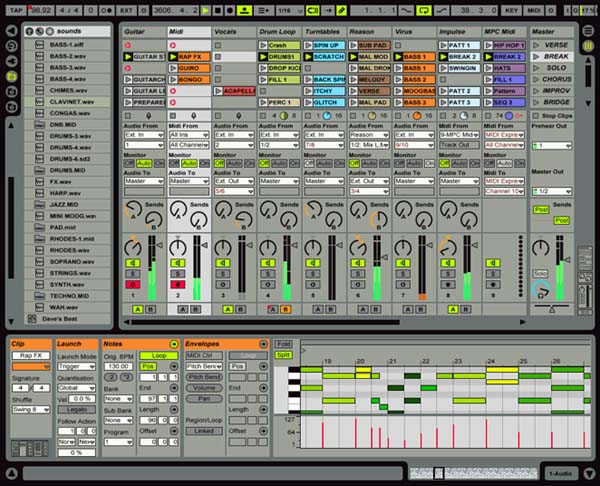
Task: Start playback with the play button
Action: coord(206,10)
